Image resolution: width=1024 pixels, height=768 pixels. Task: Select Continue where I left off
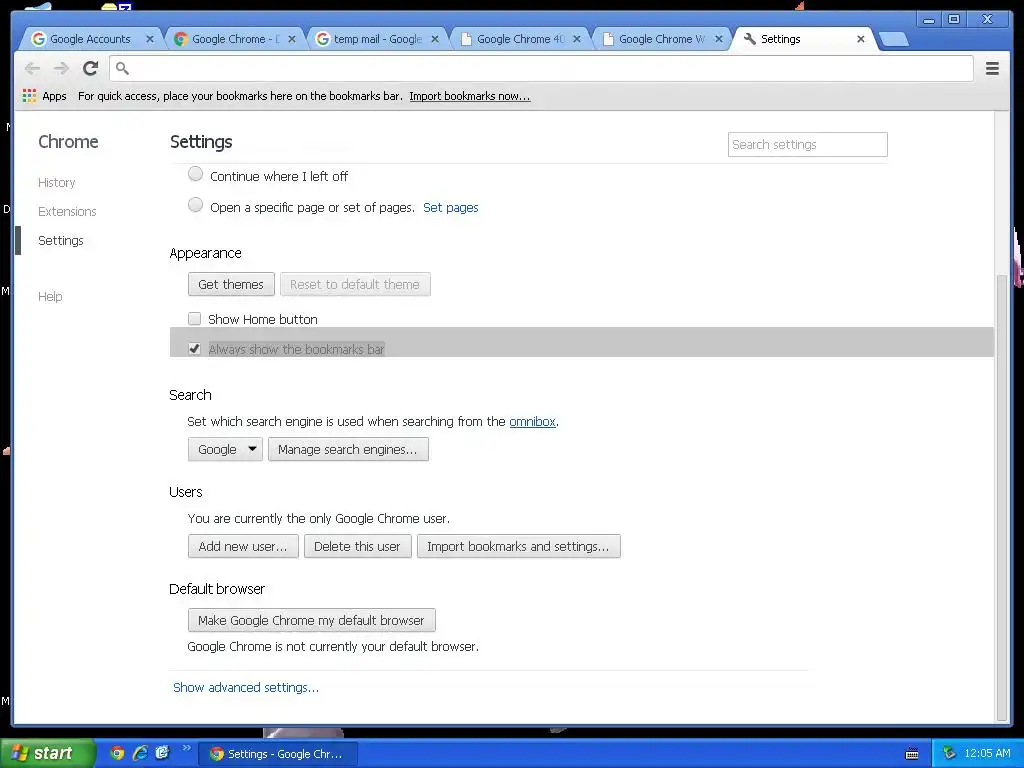pyautogui.click(x=195, y=174)
